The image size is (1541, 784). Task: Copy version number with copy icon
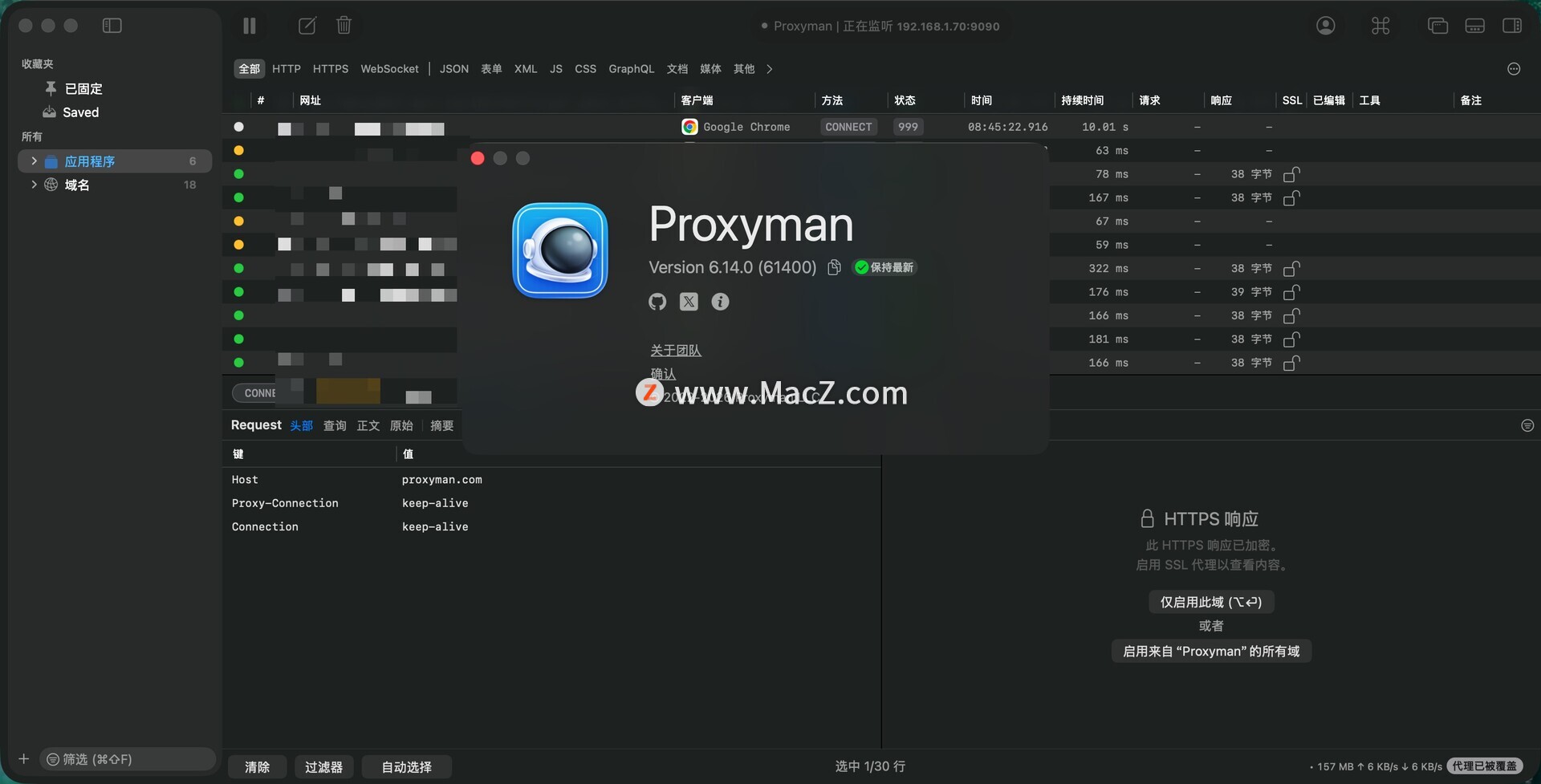pyautogui.click(x=834, y=267)
